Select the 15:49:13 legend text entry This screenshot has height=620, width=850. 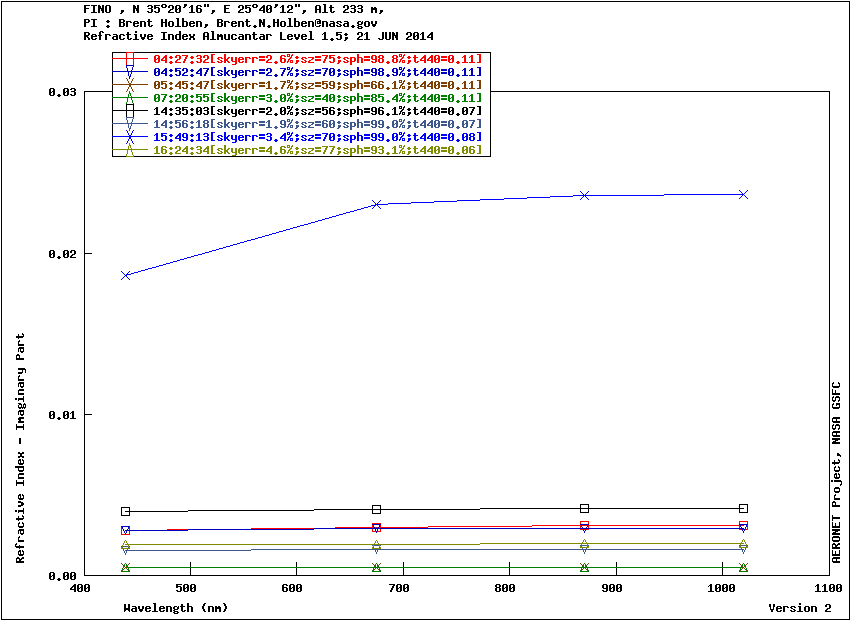[x=317, y=137]
